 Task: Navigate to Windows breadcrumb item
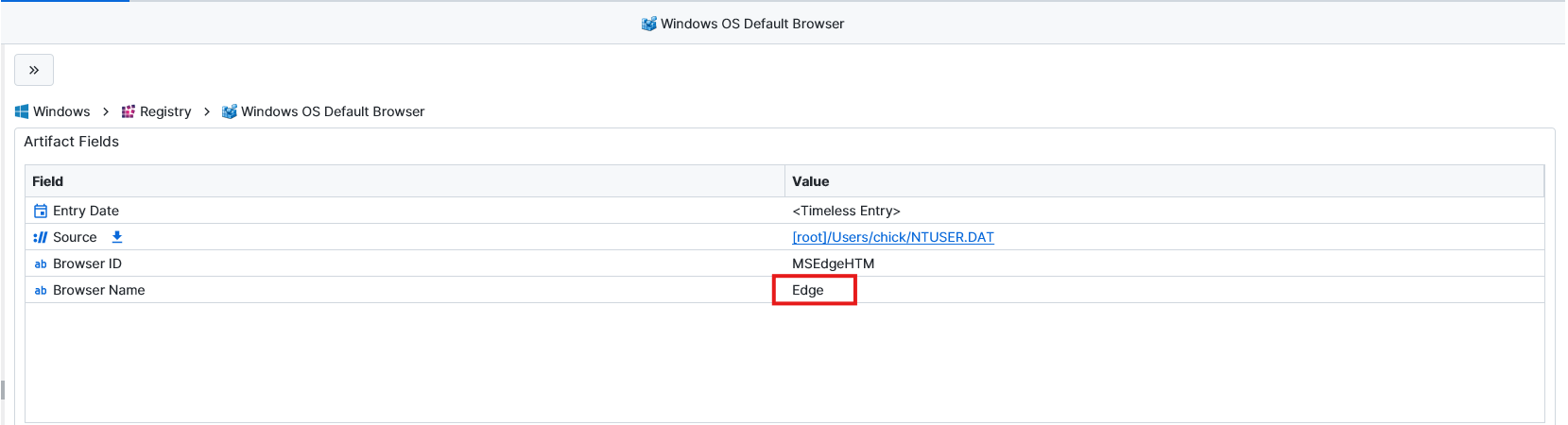(61, 111)
